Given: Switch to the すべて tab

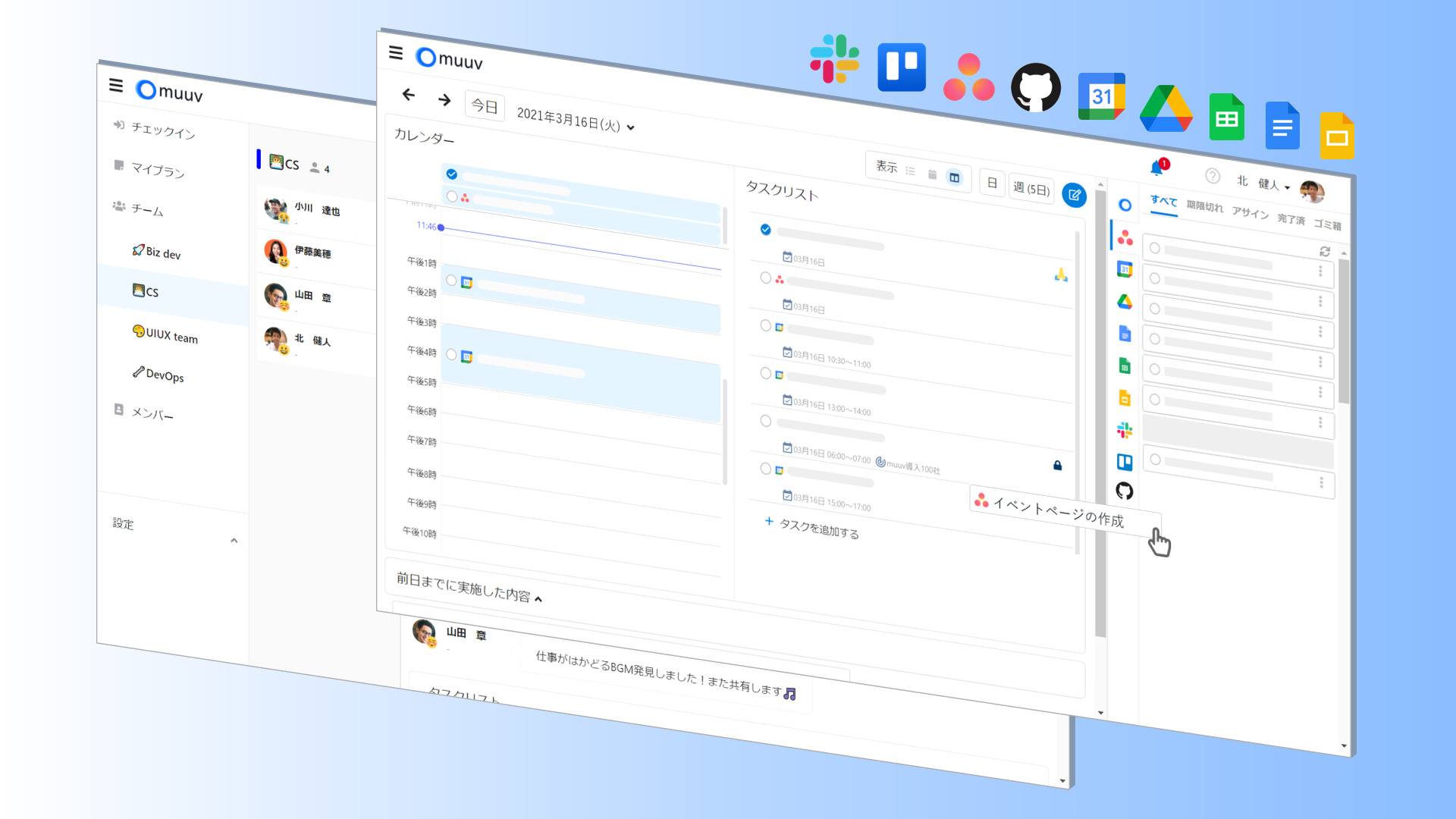Looking at the screenshot, I should (x=1163, y=201).
